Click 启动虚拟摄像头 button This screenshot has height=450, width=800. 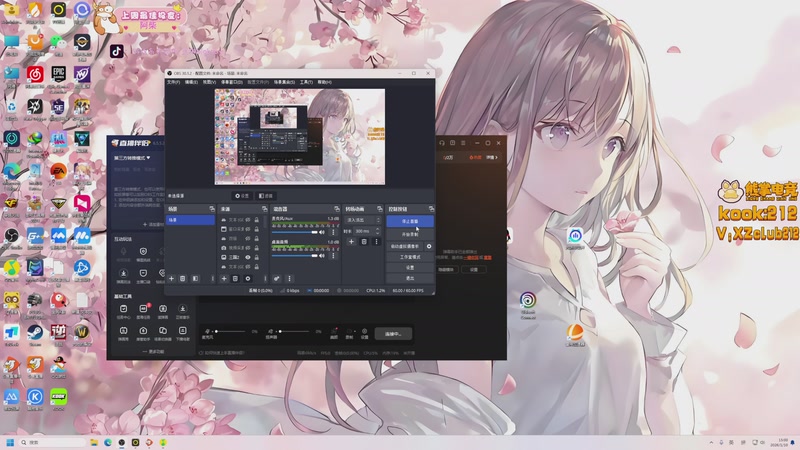[x=405, y=246]
